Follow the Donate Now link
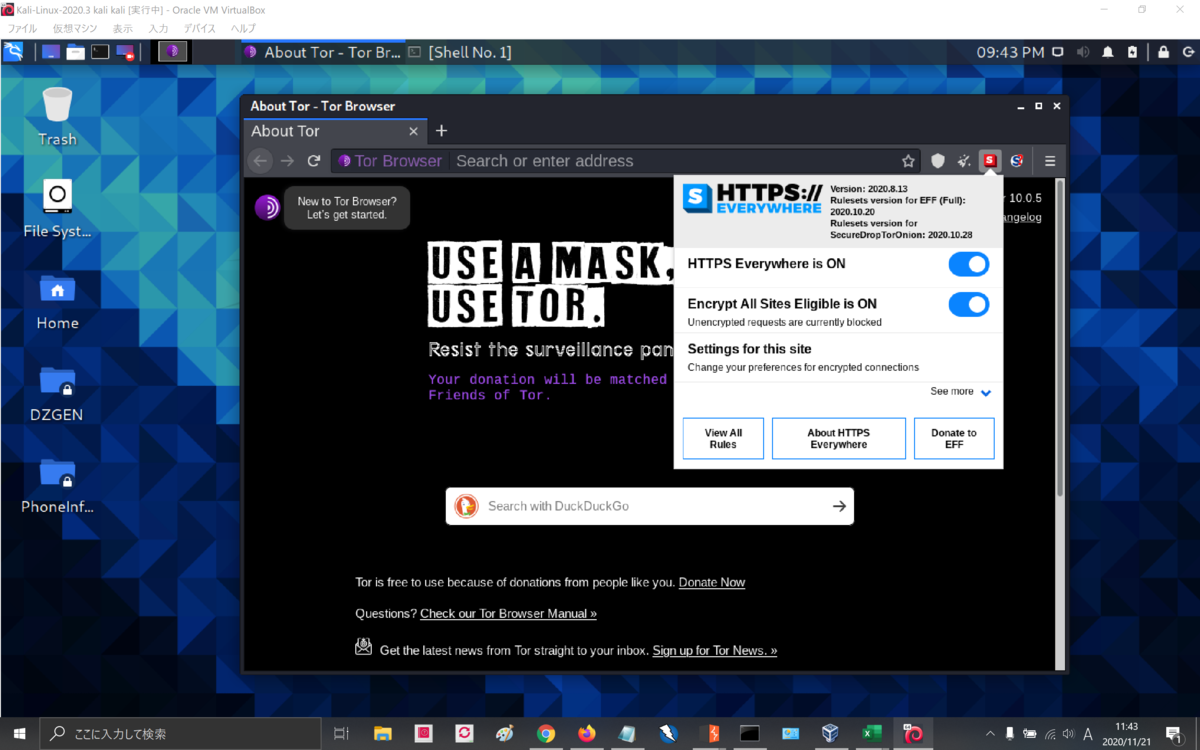Image resolution: width=1200 pixels, height=750 pixels. [x=712, y=582]
